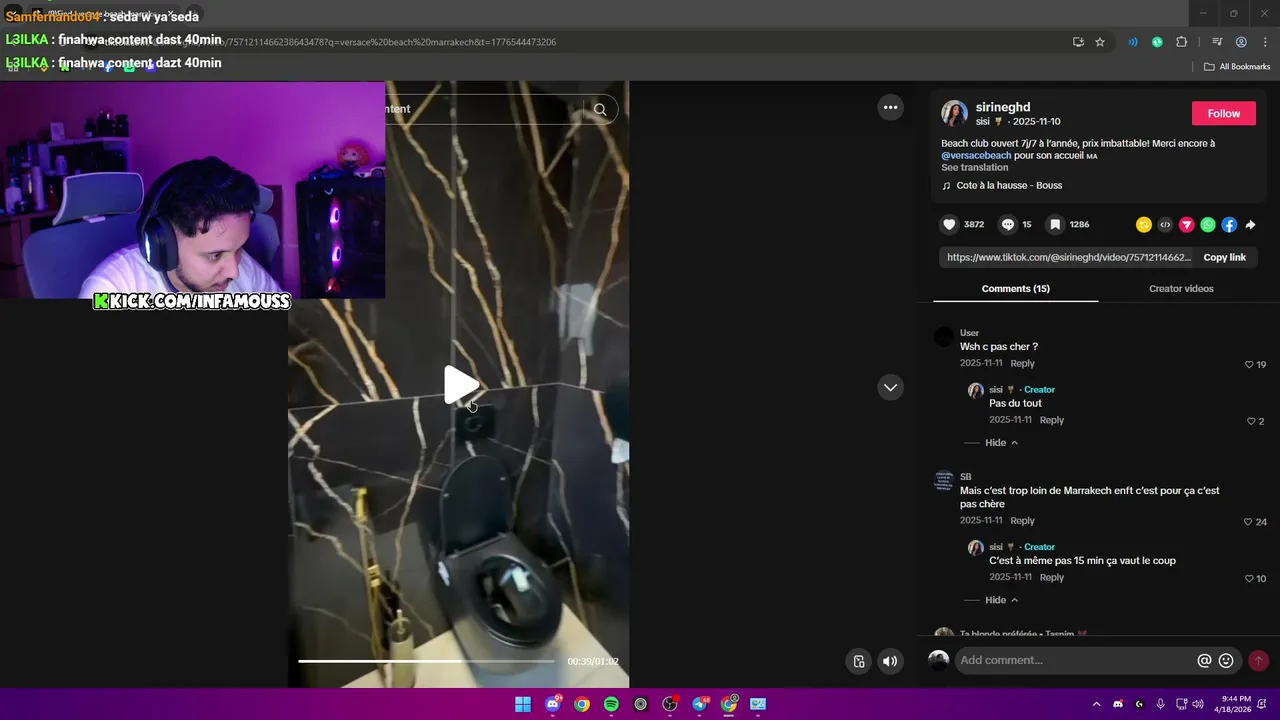Play the paused TikTok video
The height and width of the screenshot is (720, 1280).
click(x=460, y=385)
